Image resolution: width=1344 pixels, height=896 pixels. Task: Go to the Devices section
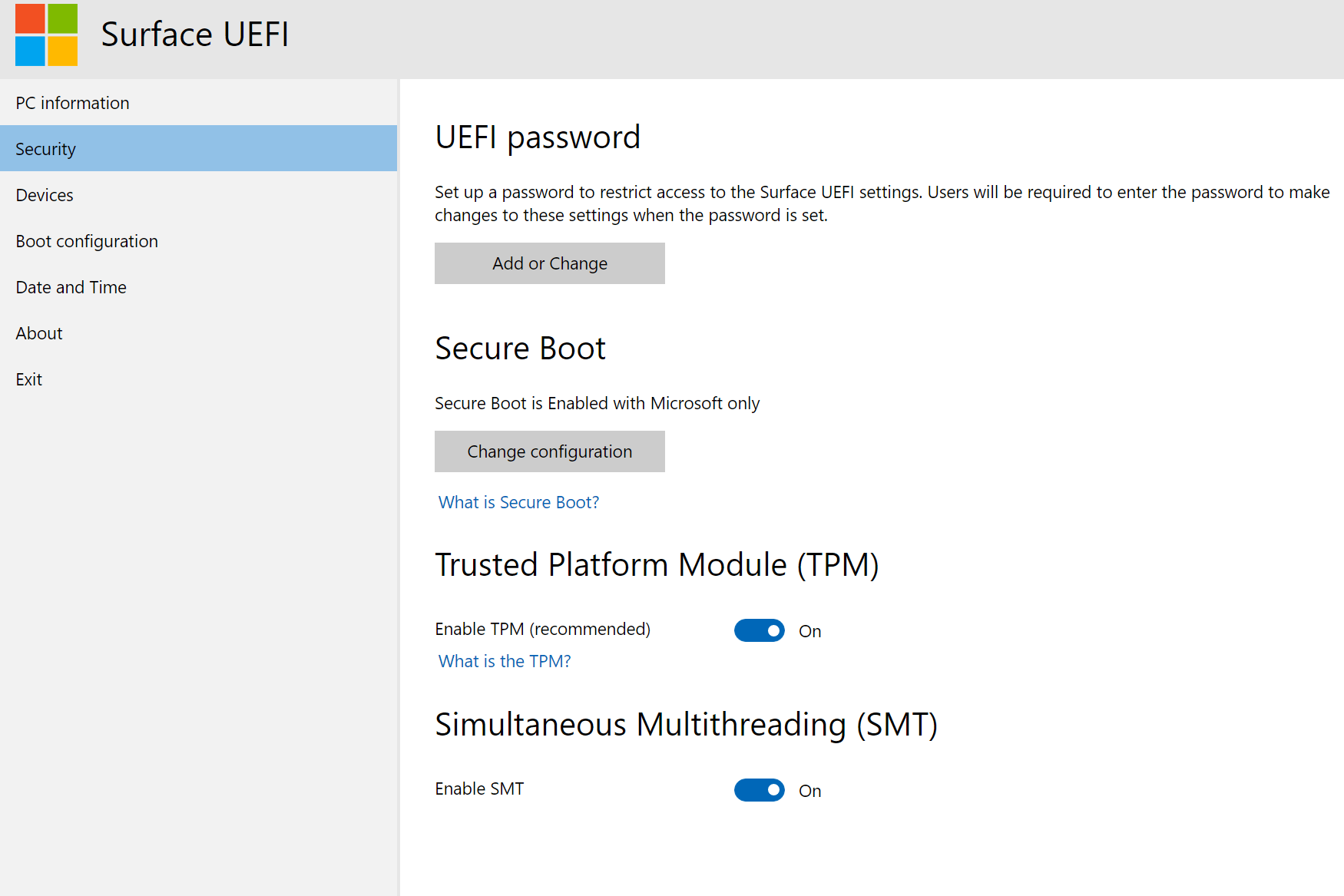pos(199,195)
